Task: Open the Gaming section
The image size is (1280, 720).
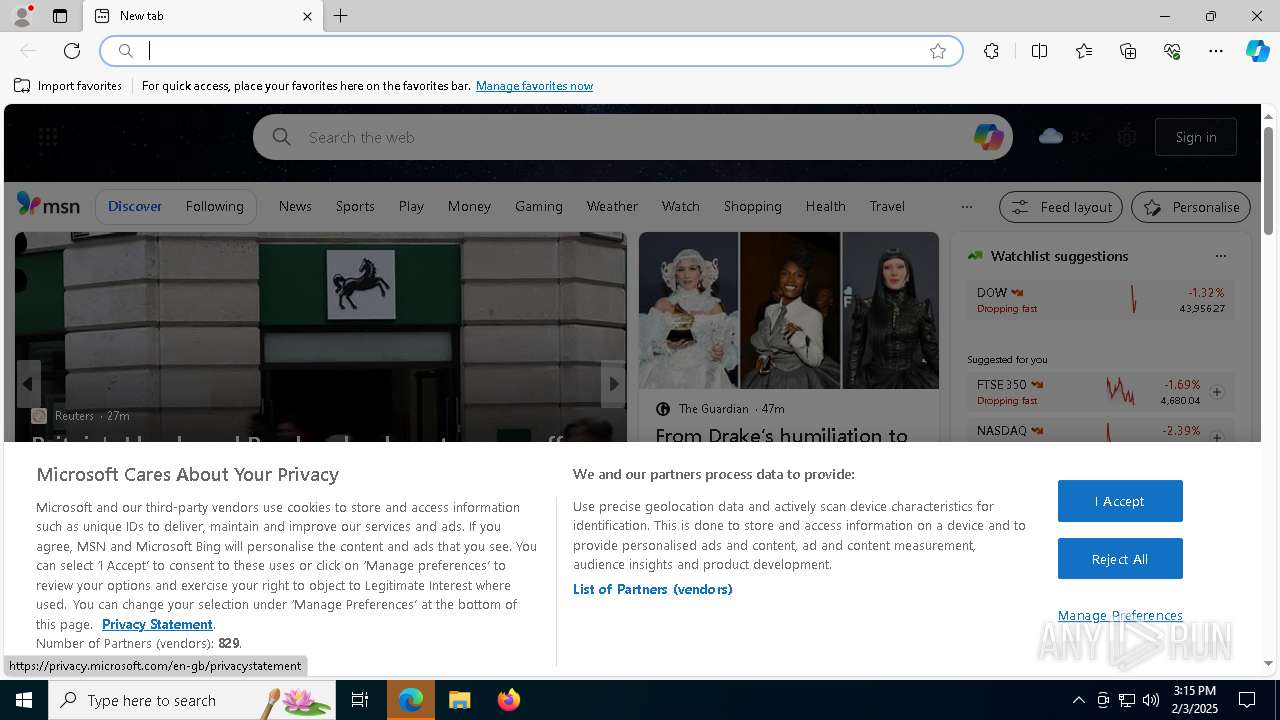Action: [539, 206]
